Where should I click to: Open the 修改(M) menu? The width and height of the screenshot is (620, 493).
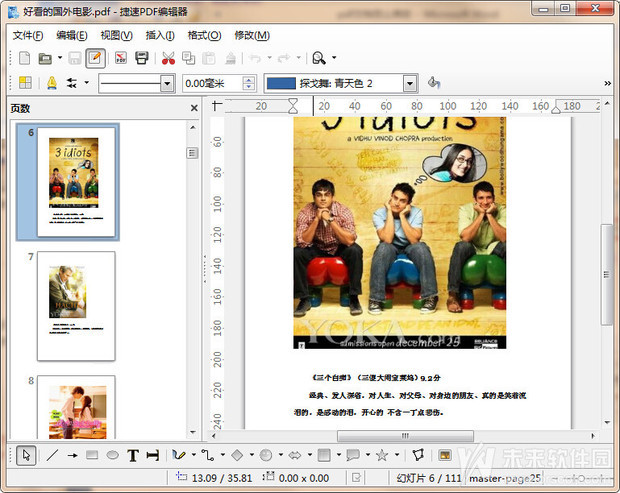click(252, 36)
